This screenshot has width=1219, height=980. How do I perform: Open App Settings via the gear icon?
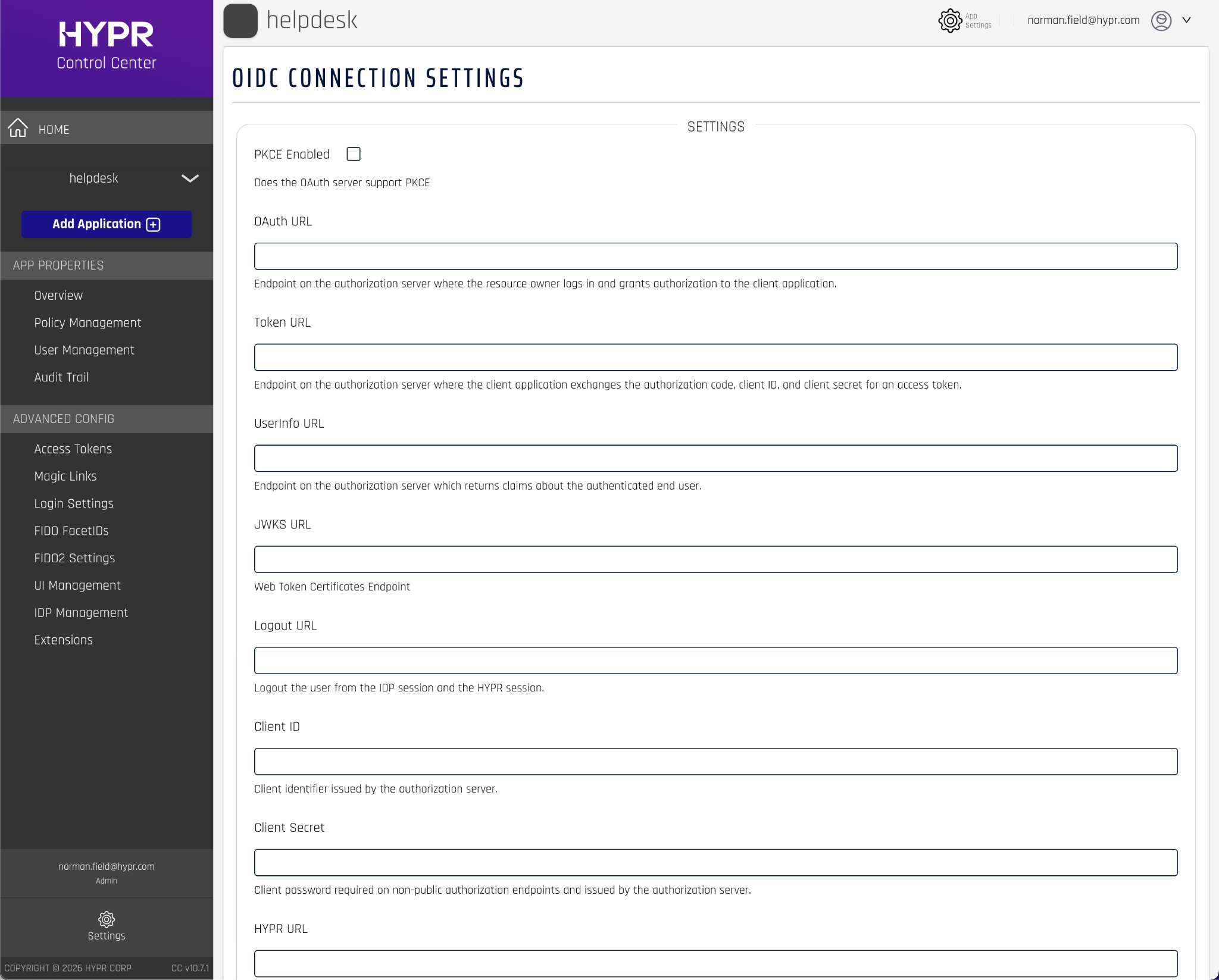point(948,20)
